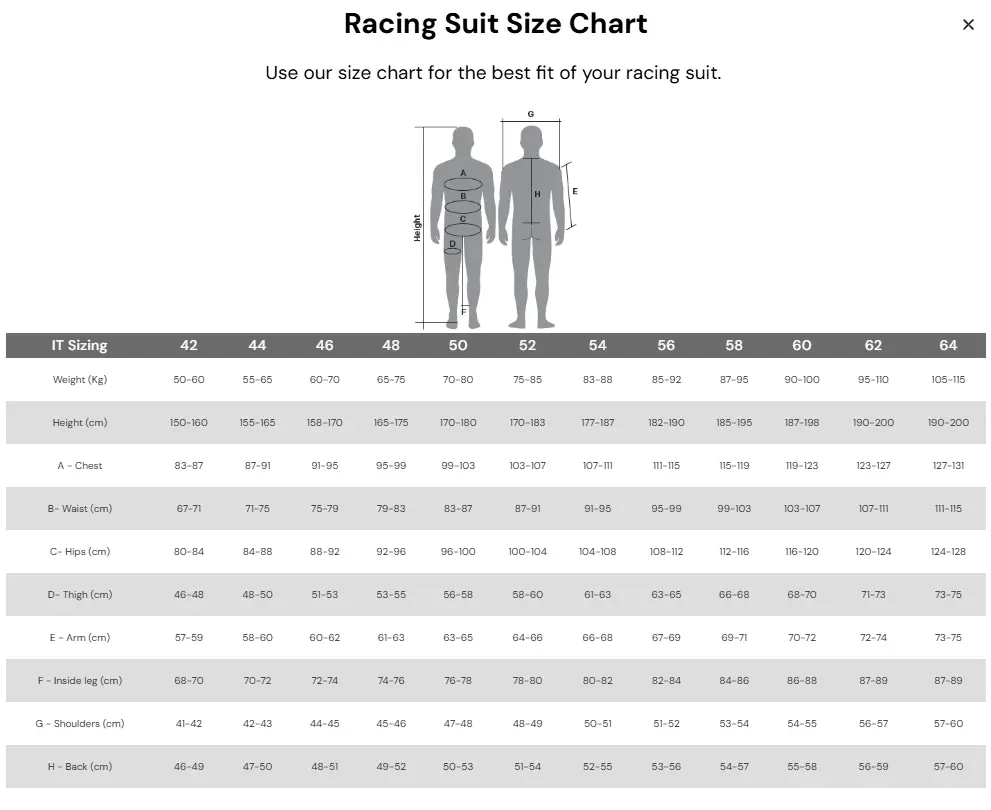The height and width of the screenshot is (810, 991).
Task: Select the C- Hips (cm) row label
Action: [x=80, y=552]
